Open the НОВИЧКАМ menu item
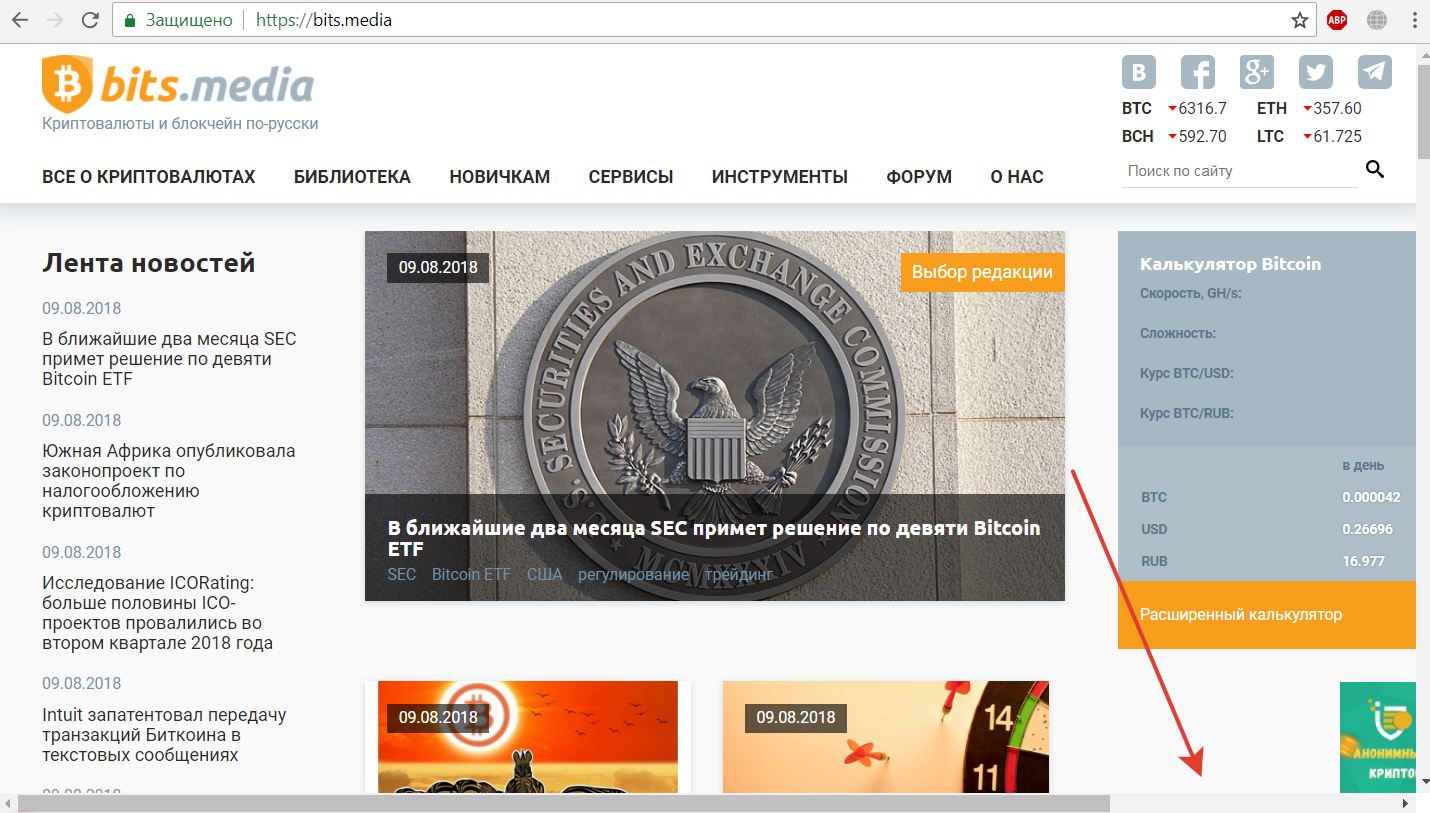1430x813 pixels. point(500,177)
